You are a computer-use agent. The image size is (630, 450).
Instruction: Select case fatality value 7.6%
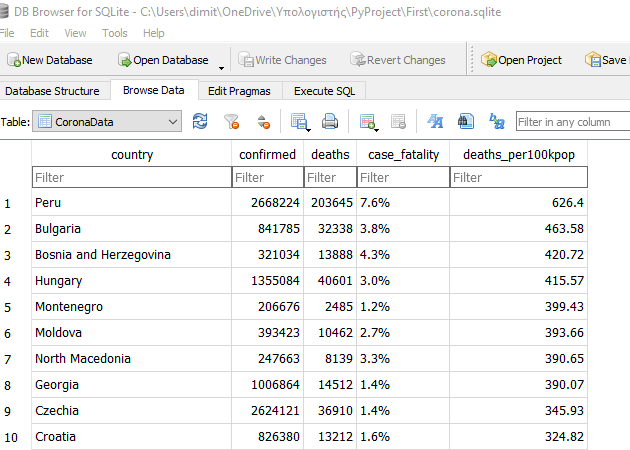(x=403, y=202)
